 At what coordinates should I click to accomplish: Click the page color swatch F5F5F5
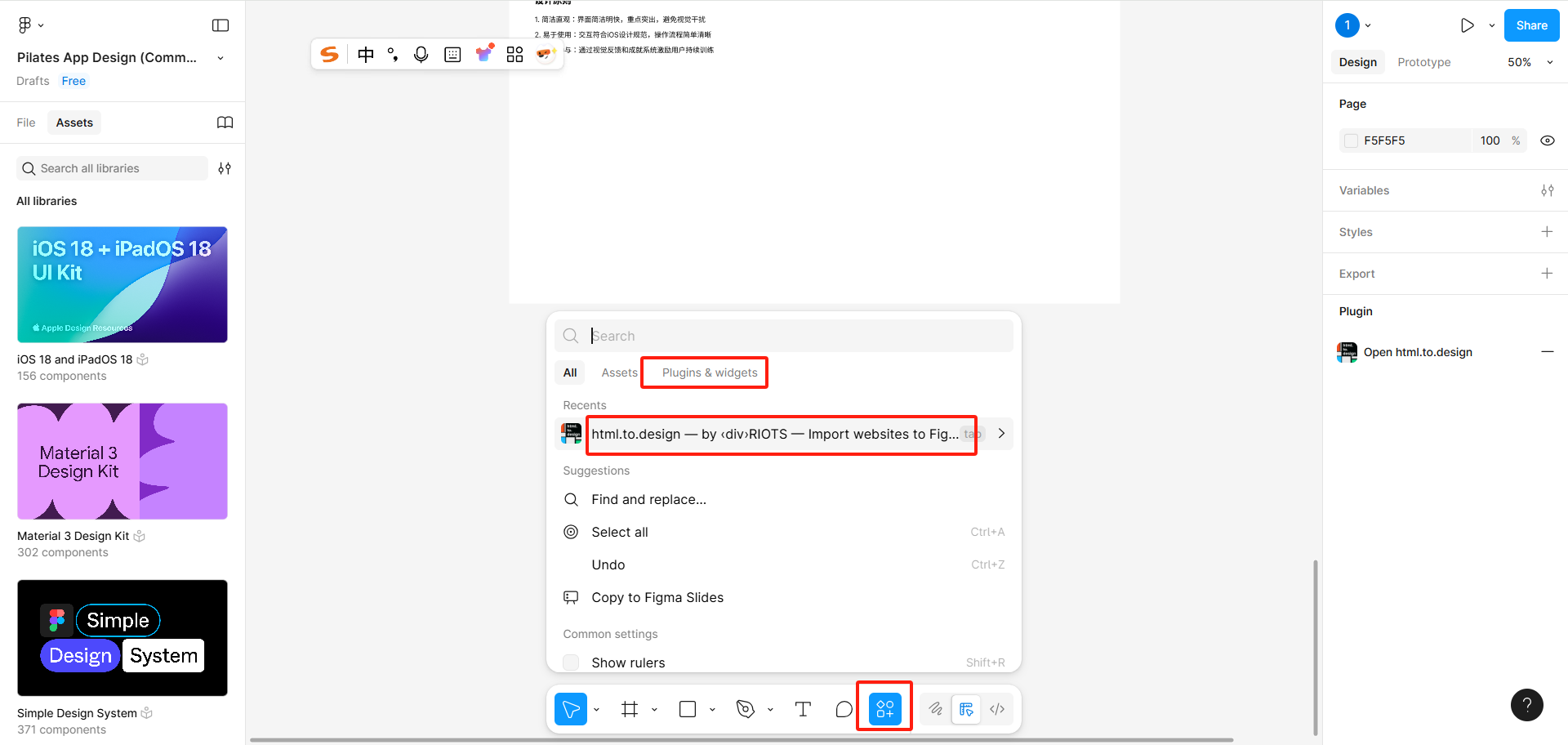(x=1351, y=140)
